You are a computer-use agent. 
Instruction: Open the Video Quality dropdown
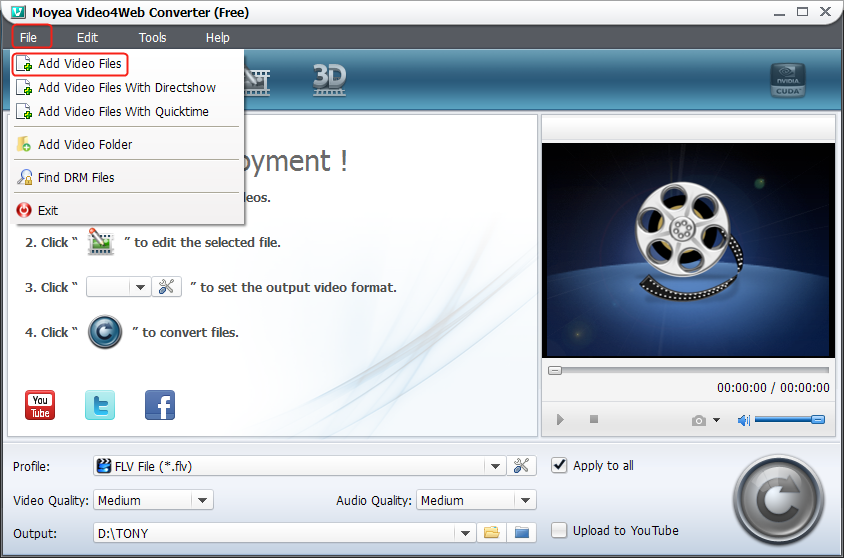tap(153, 500)
